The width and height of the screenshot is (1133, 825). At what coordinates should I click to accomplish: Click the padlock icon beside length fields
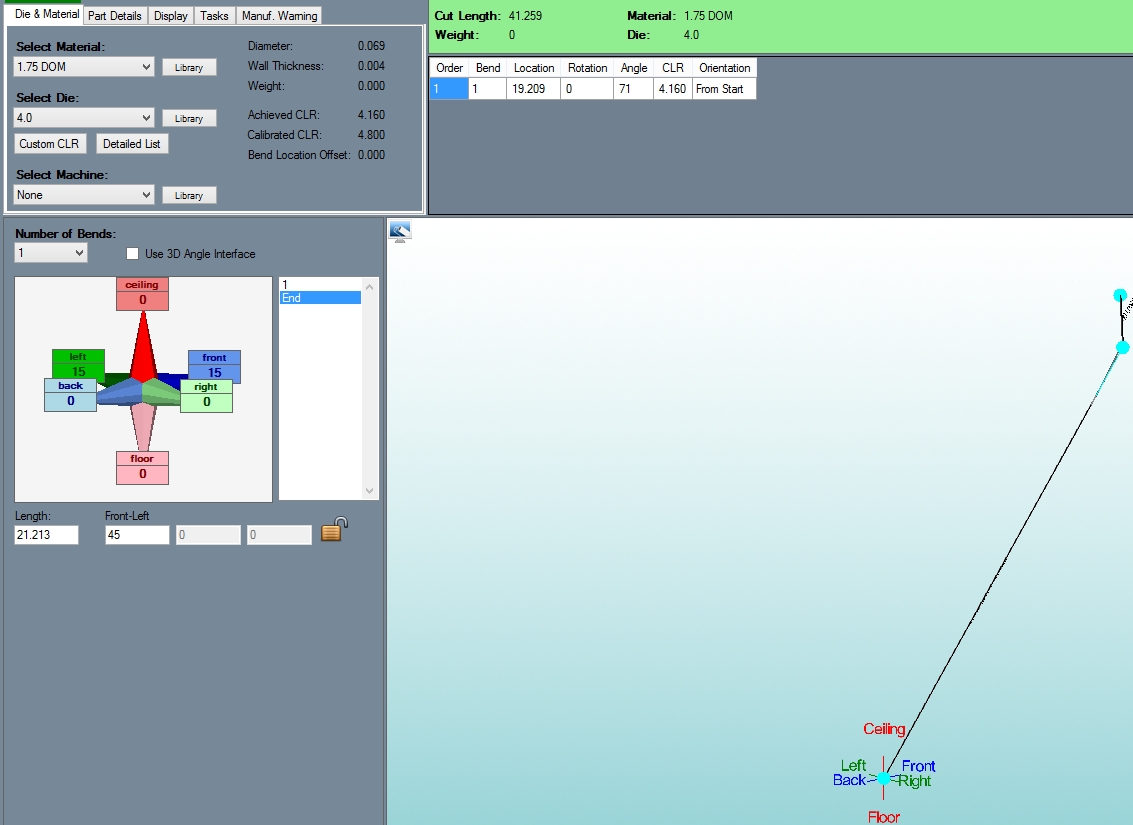[x=334, y=529]
